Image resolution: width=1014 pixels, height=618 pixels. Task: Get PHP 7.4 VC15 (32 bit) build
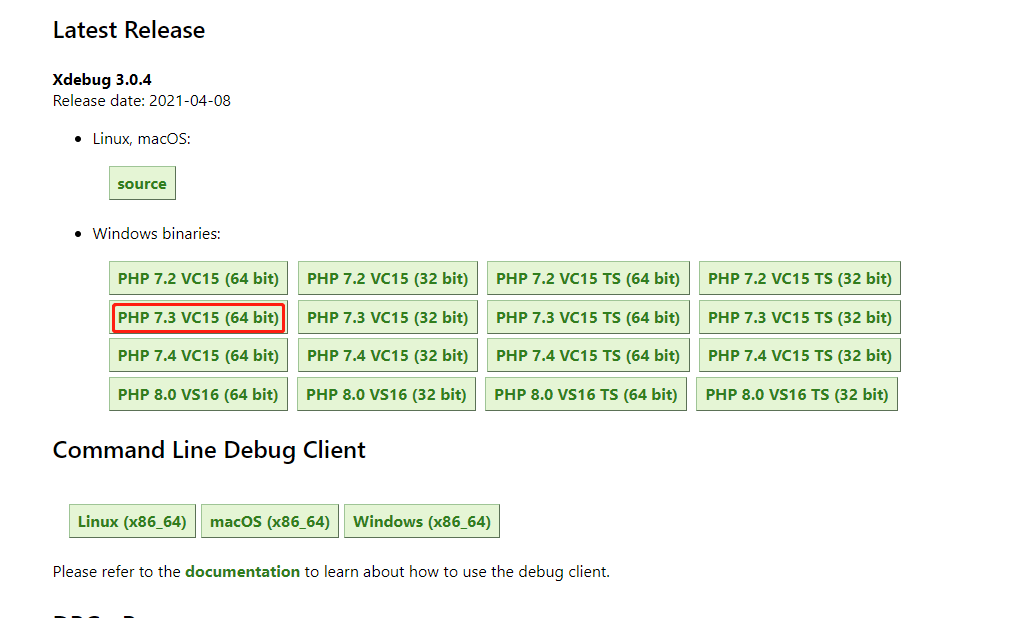tap(387, 356)
